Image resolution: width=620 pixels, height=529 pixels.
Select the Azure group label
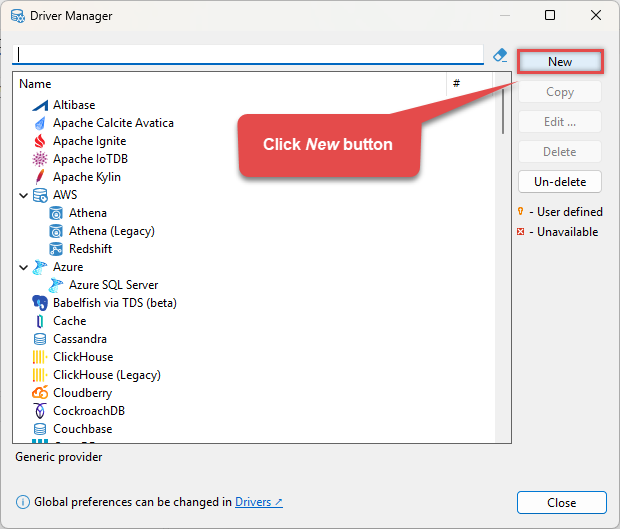click(68, 267)
